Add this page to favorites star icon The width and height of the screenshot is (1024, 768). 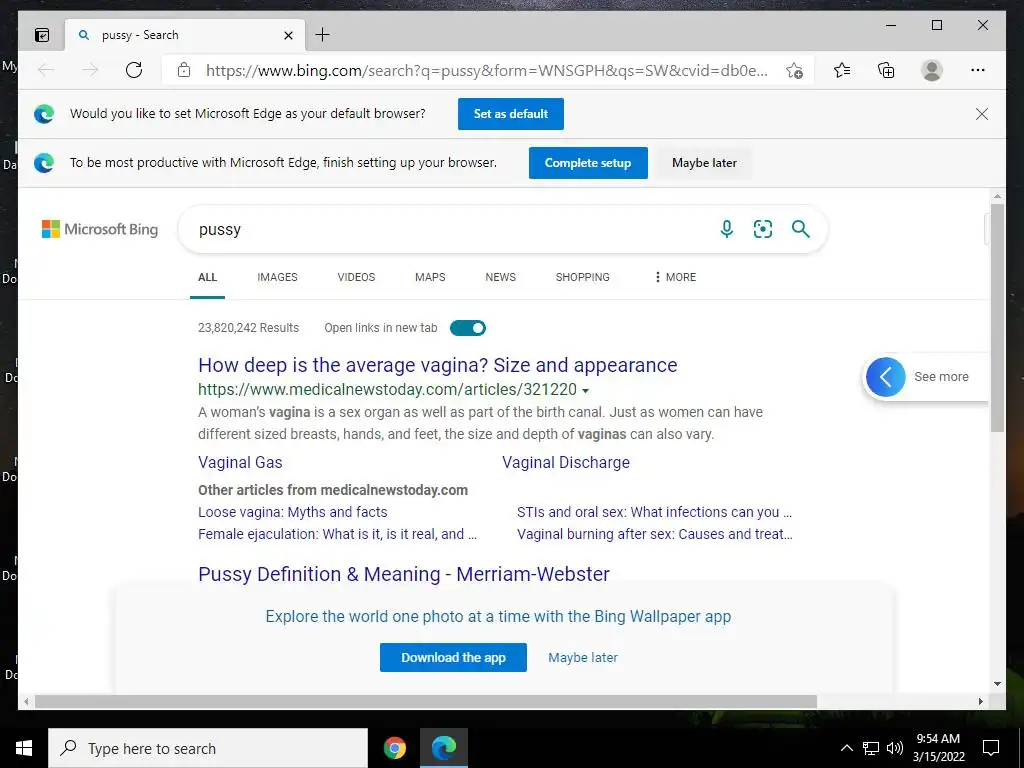794,71
